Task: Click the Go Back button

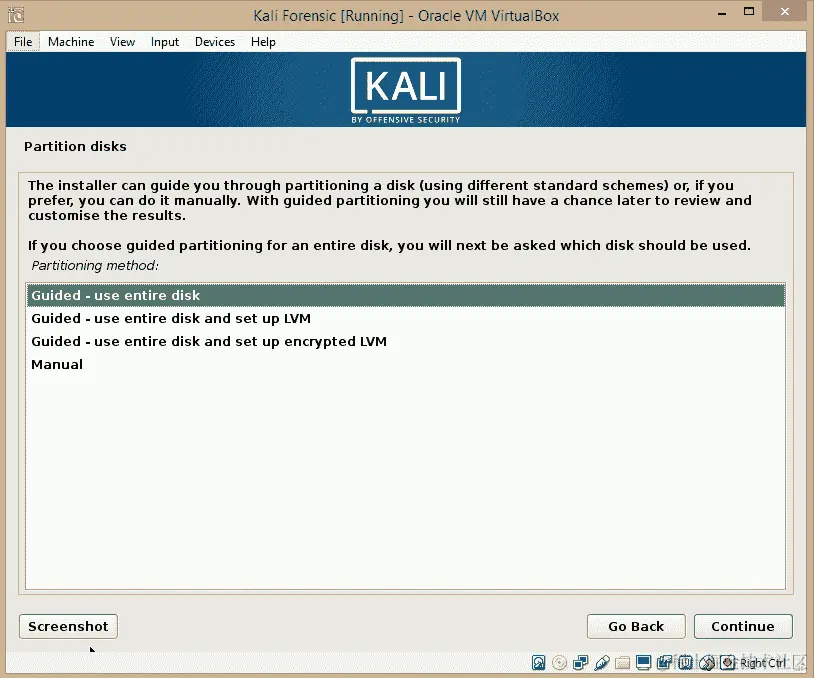Action: 636,626
